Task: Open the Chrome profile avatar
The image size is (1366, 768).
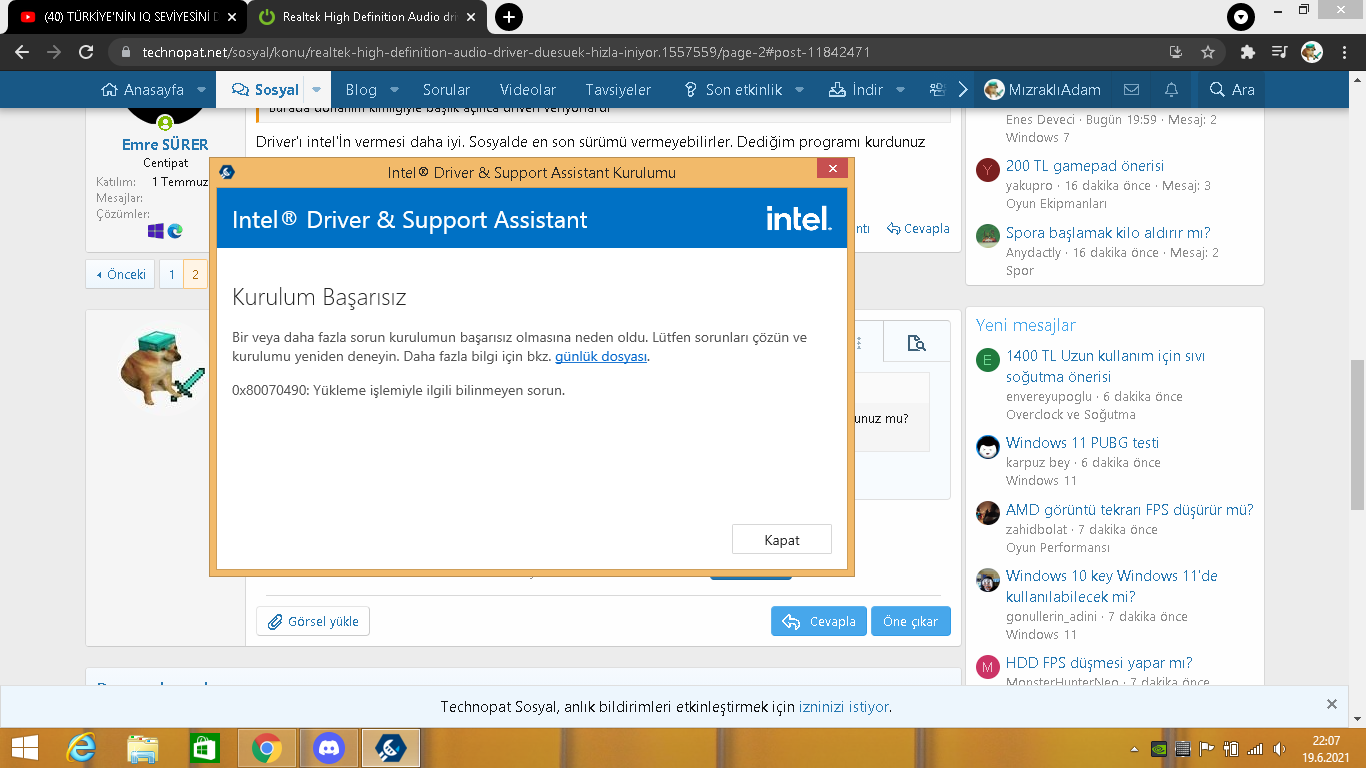Action: (x=1312, y=52)
